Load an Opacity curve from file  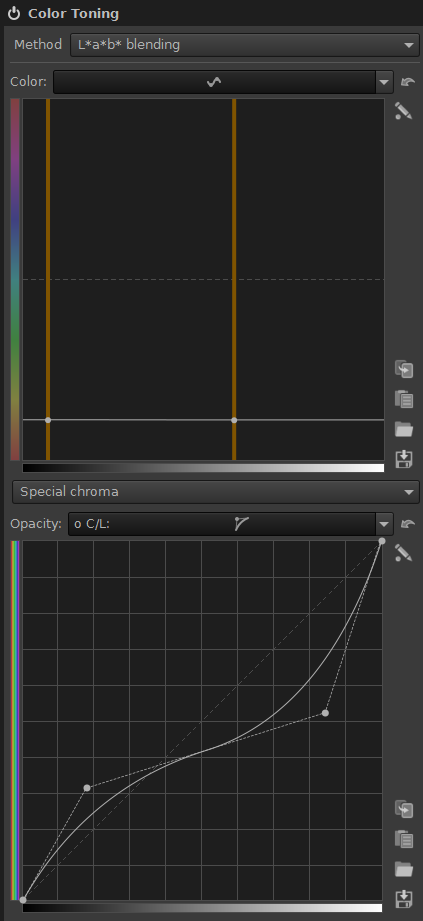[x=404, y=869]
